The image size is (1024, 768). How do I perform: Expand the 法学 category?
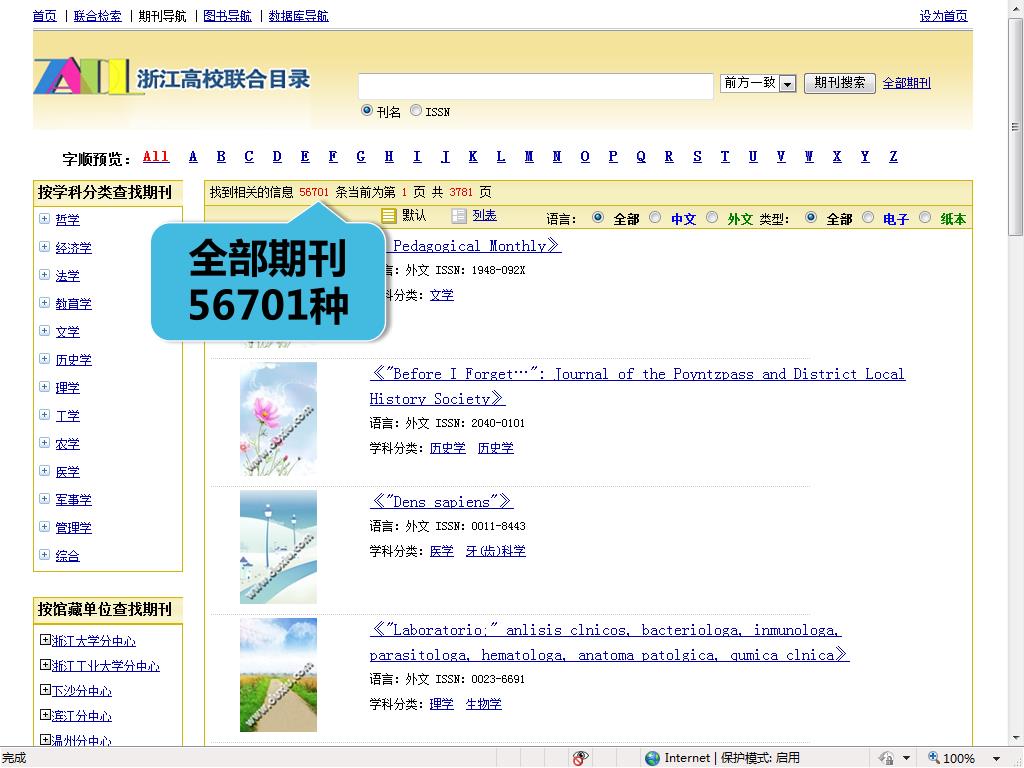[x=44, y=275]
